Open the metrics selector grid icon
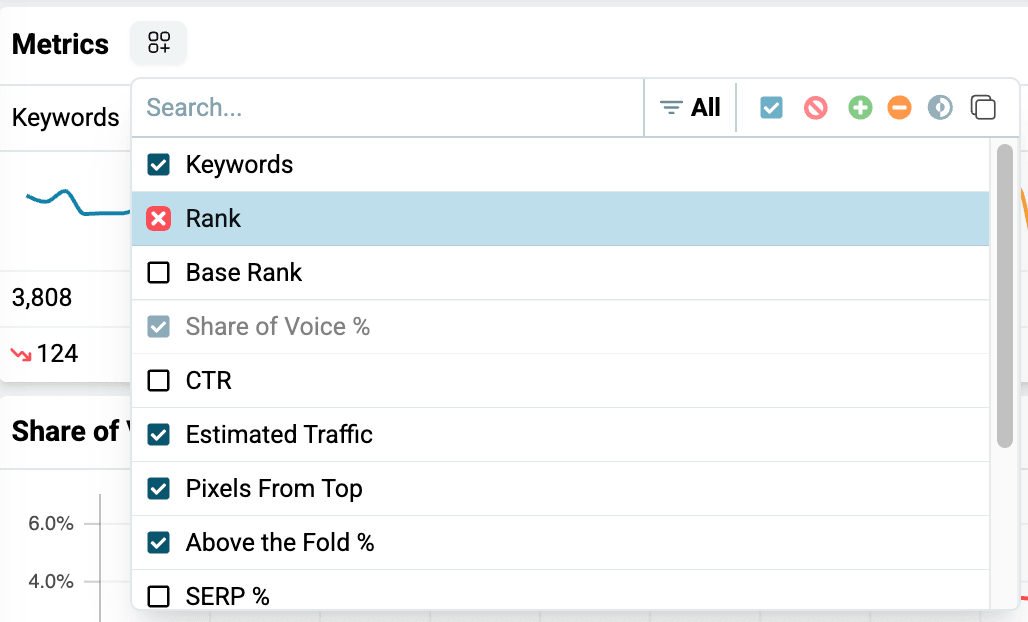The height and width of the screenshot is (622, 1028). point(159,43)
